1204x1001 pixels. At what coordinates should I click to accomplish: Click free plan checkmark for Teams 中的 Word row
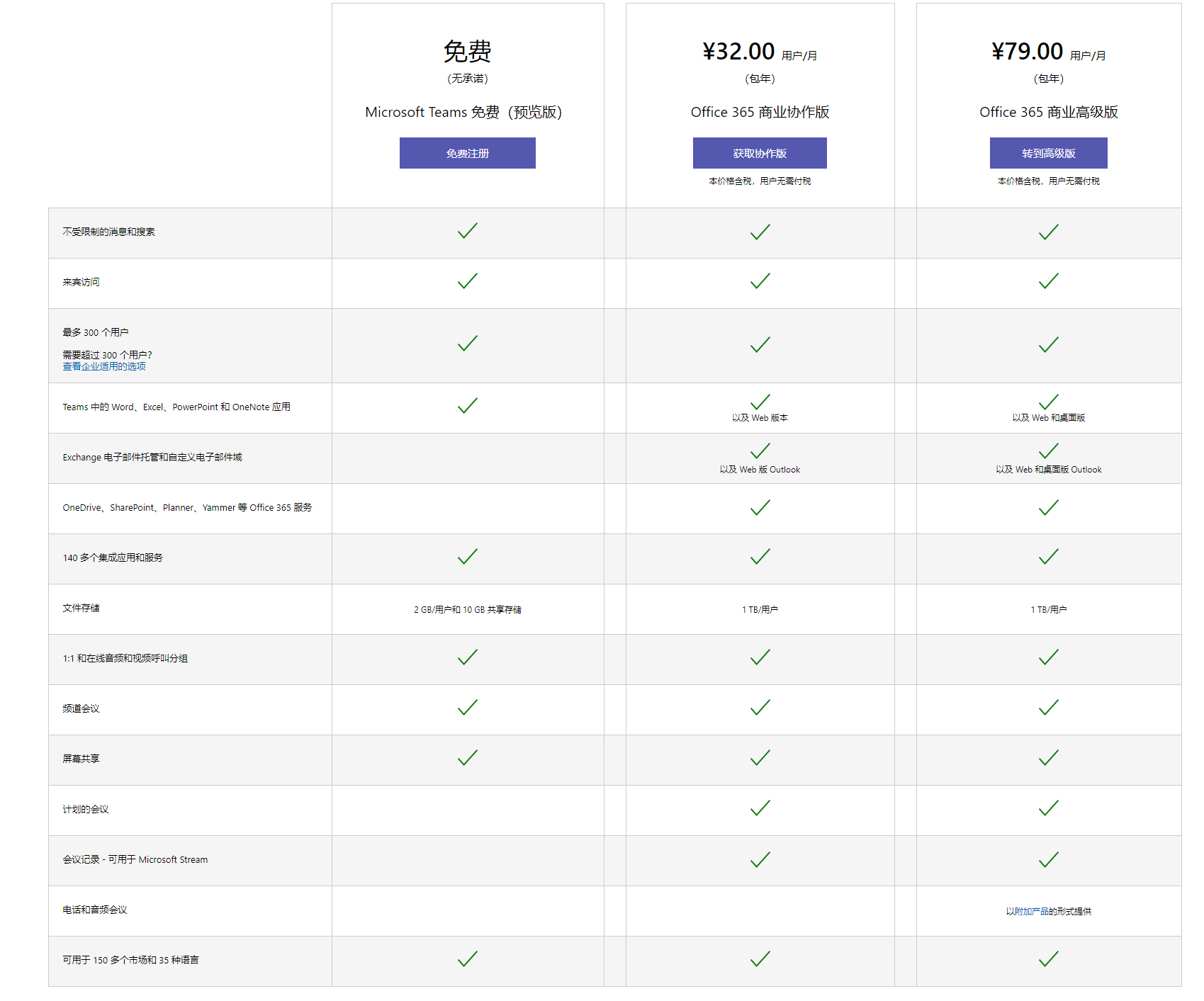(x=468, y=405)
